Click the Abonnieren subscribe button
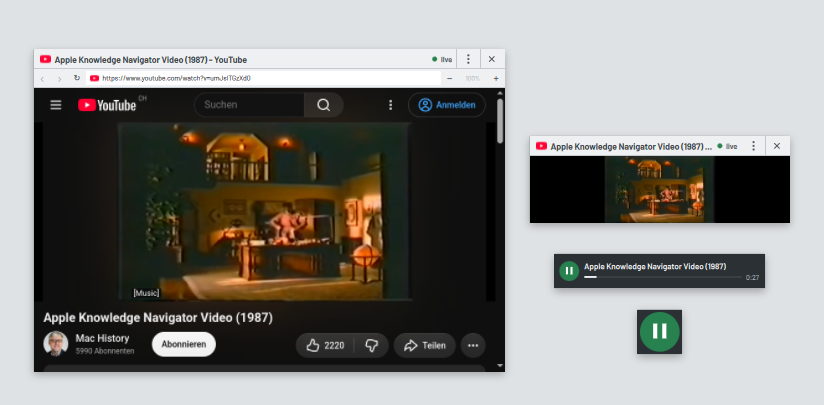Image resolution: width=824 pixels, height=405 pixels. tap(184, 345)
